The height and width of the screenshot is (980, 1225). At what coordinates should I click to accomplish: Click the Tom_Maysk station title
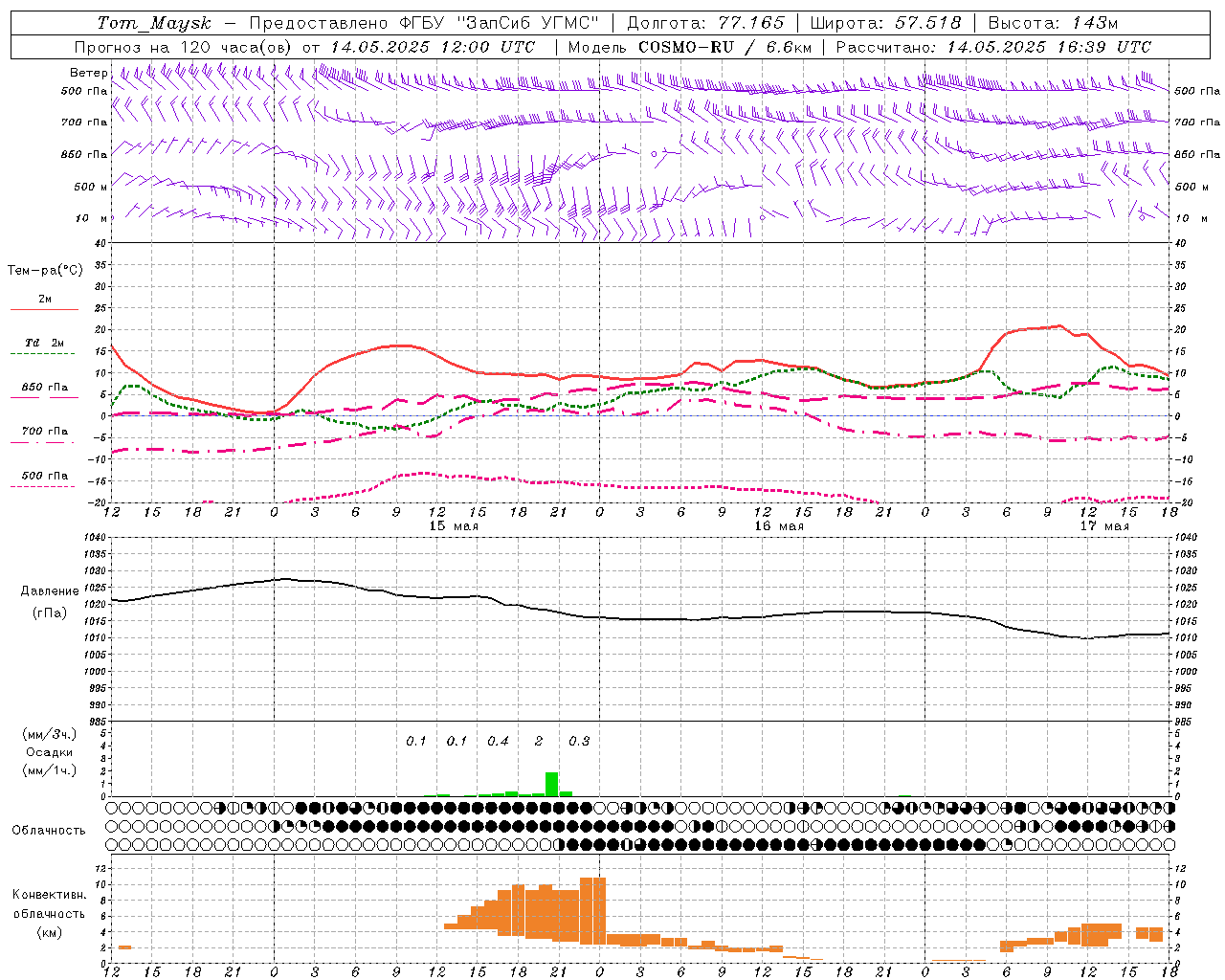[x=154, y=23]
